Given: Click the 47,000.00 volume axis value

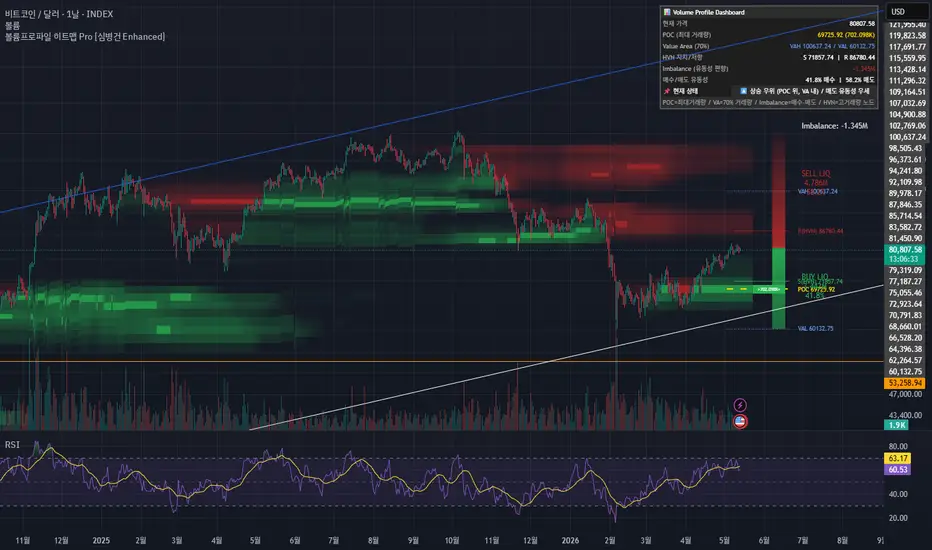Looking at the screenshot, I should tap(905, 394).
